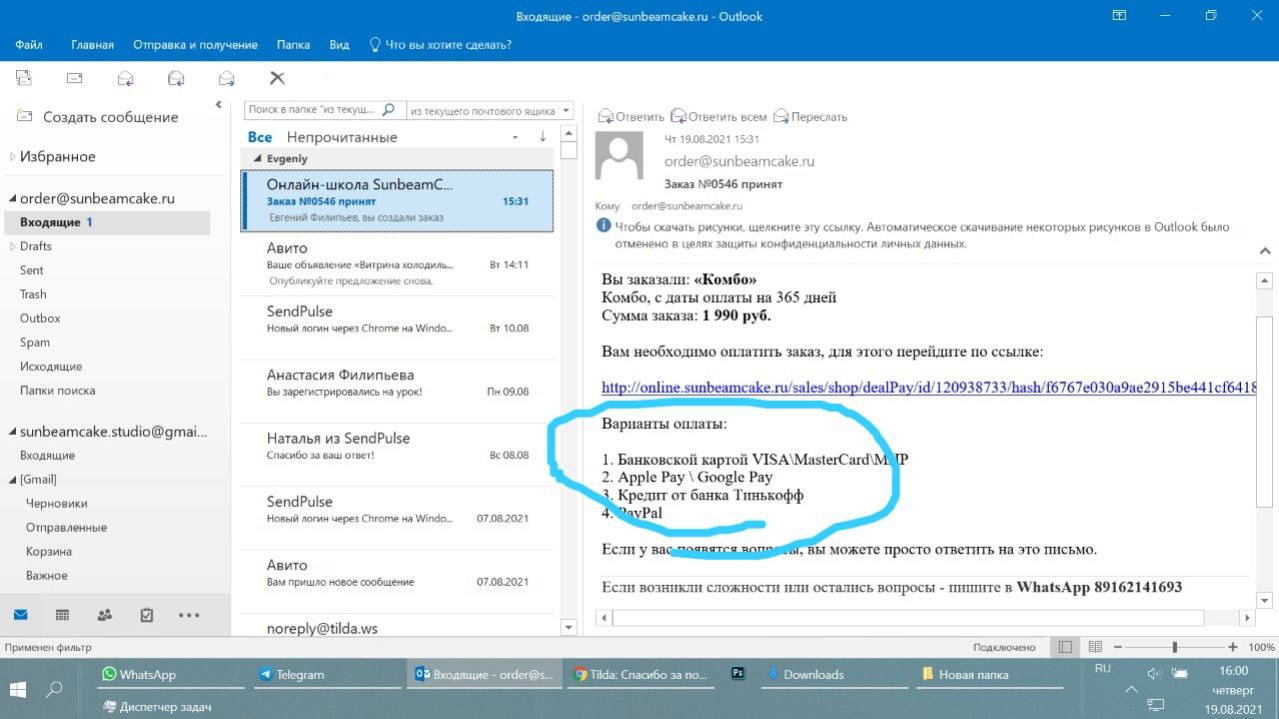Image resolution: width=1279 pixels, height=719 pixels.
Task: Open the Анастасия Филипьева message
Action: 397,392
